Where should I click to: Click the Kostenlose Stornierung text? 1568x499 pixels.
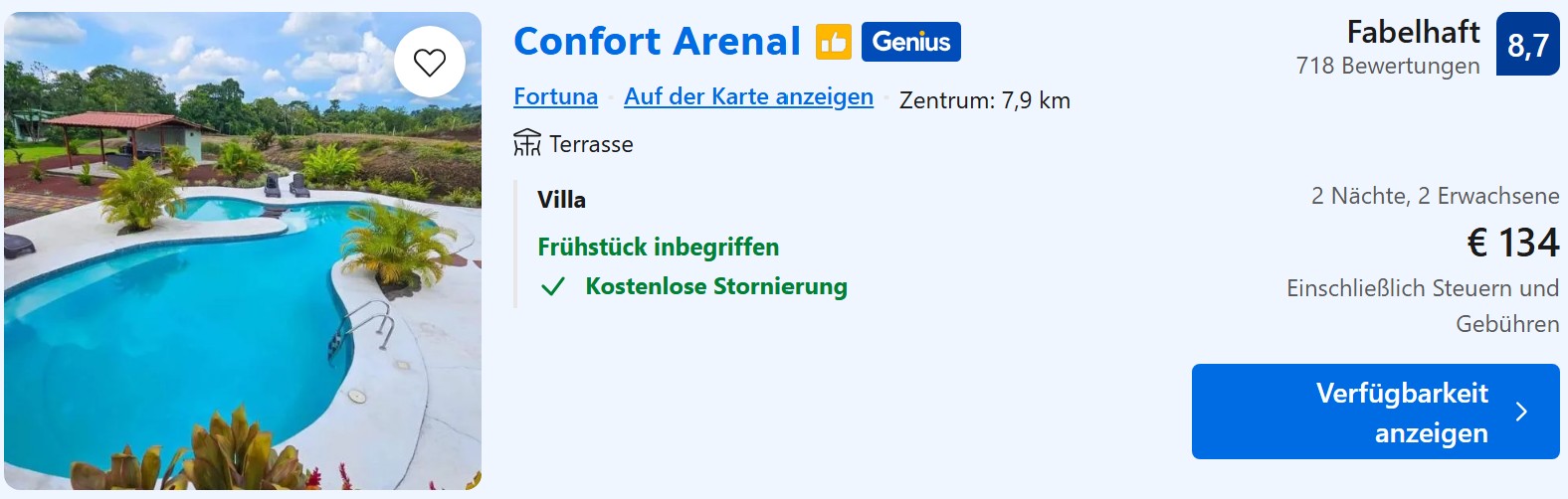click(x=716, y=286)
